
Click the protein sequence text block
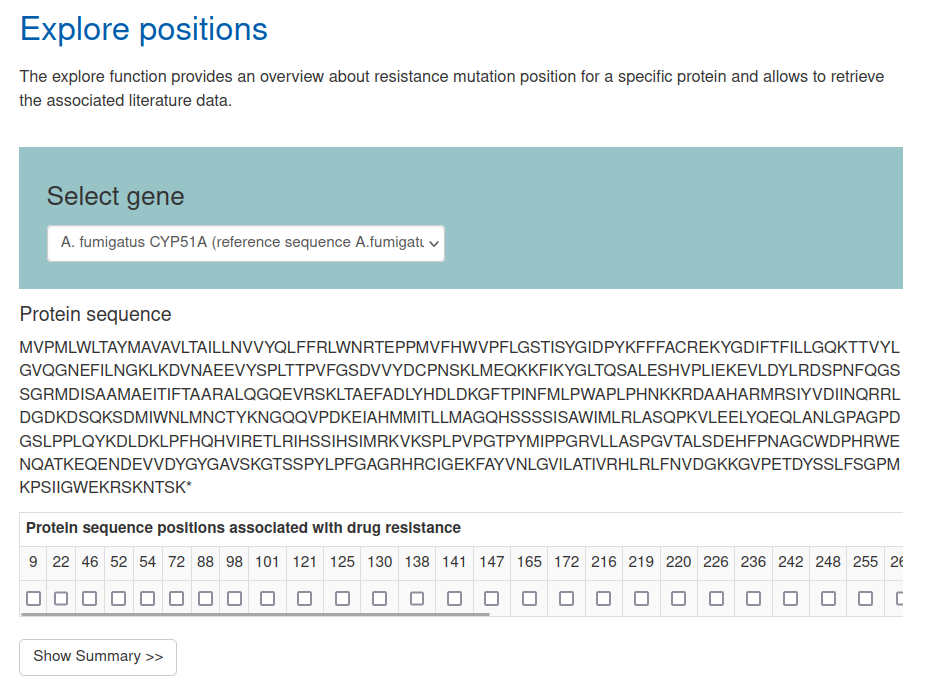point(460,417)
